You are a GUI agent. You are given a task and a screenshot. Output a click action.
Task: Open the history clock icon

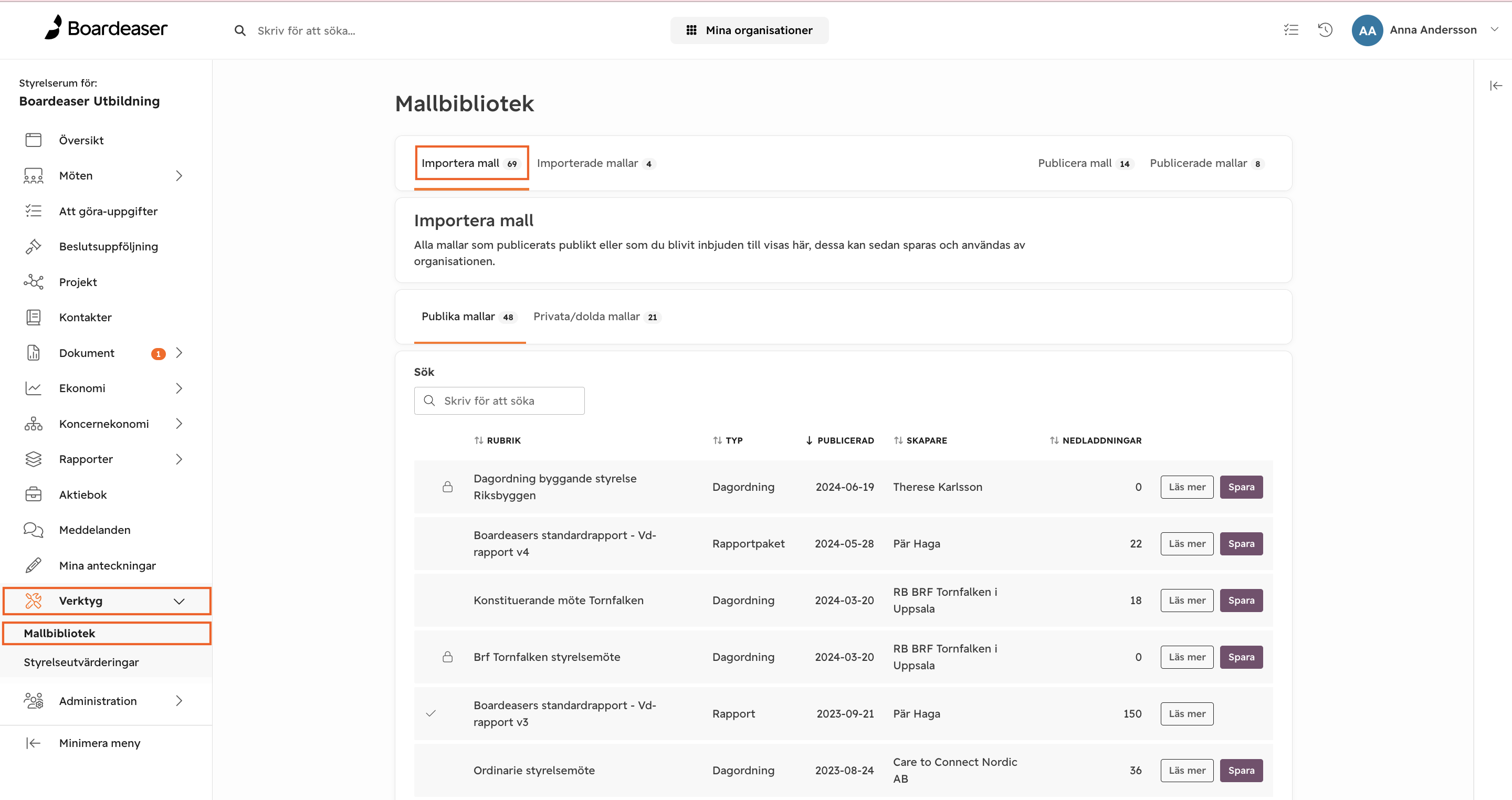(x=1325, y=30)
